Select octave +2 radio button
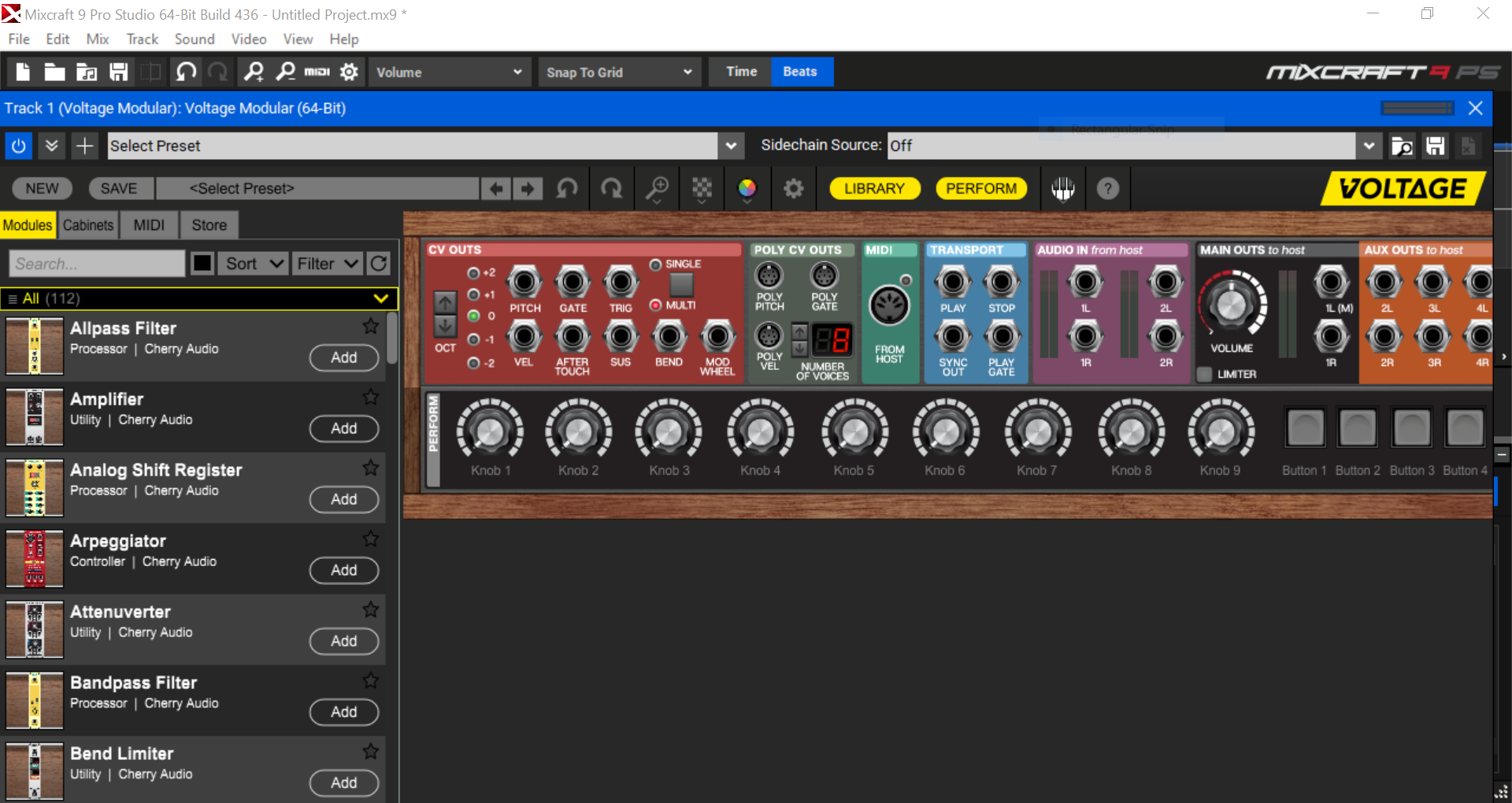1512x803 pixels. (473, 273)
